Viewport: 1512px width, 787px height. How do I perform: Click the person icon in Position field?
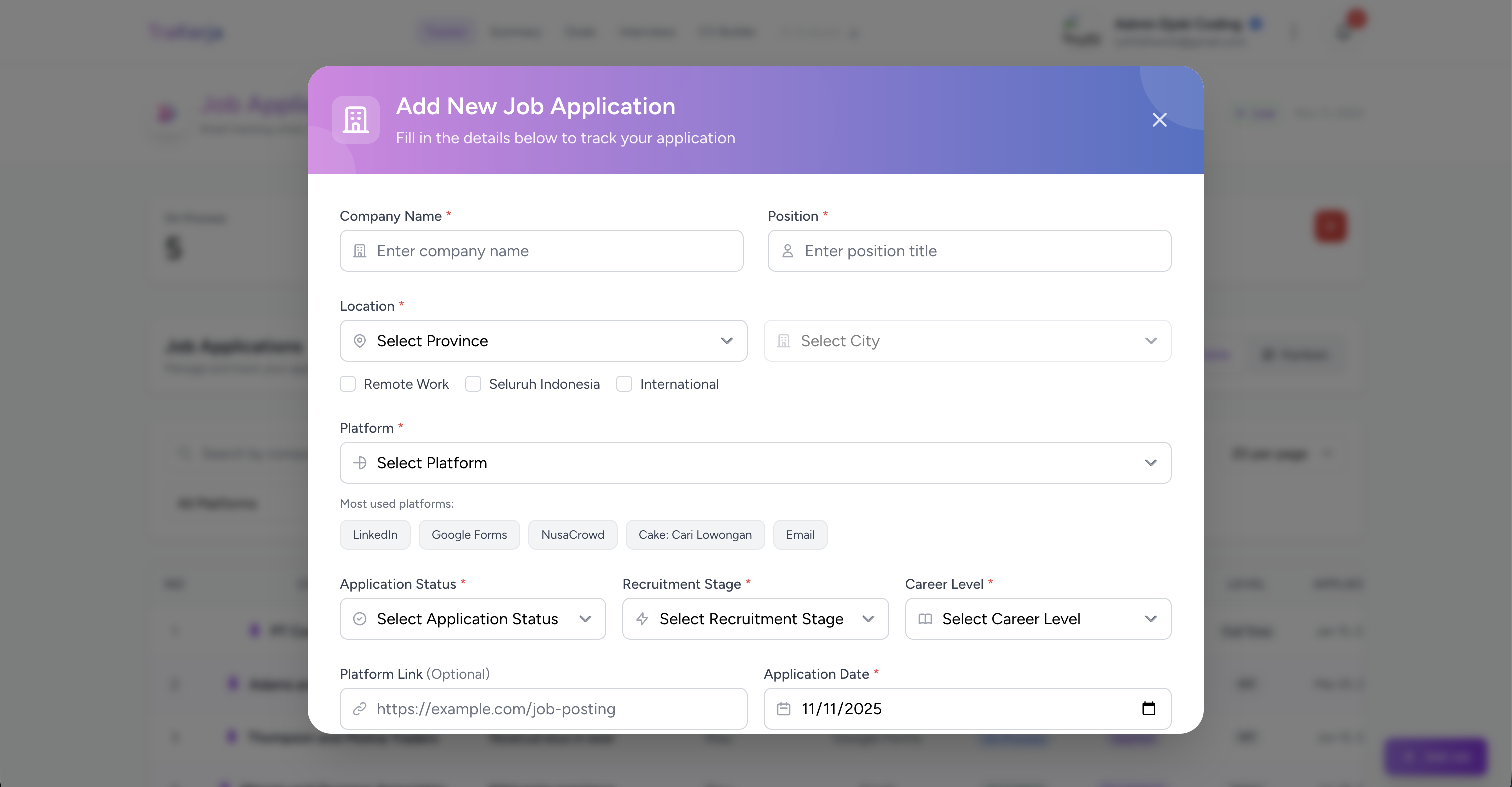[787, 251]
